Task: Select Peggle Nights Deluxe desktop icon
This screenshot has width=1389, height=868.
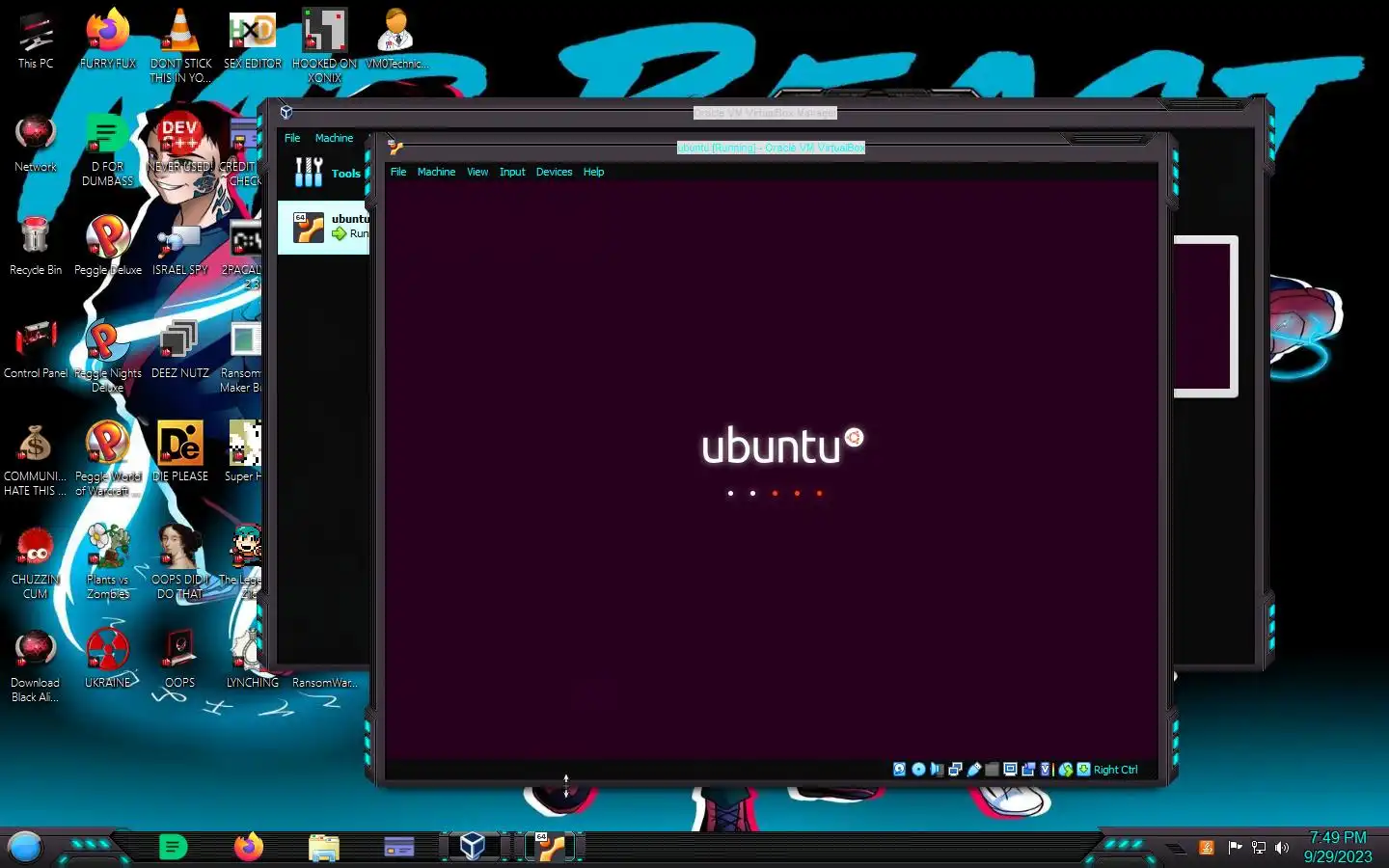Action: [108, 356]
